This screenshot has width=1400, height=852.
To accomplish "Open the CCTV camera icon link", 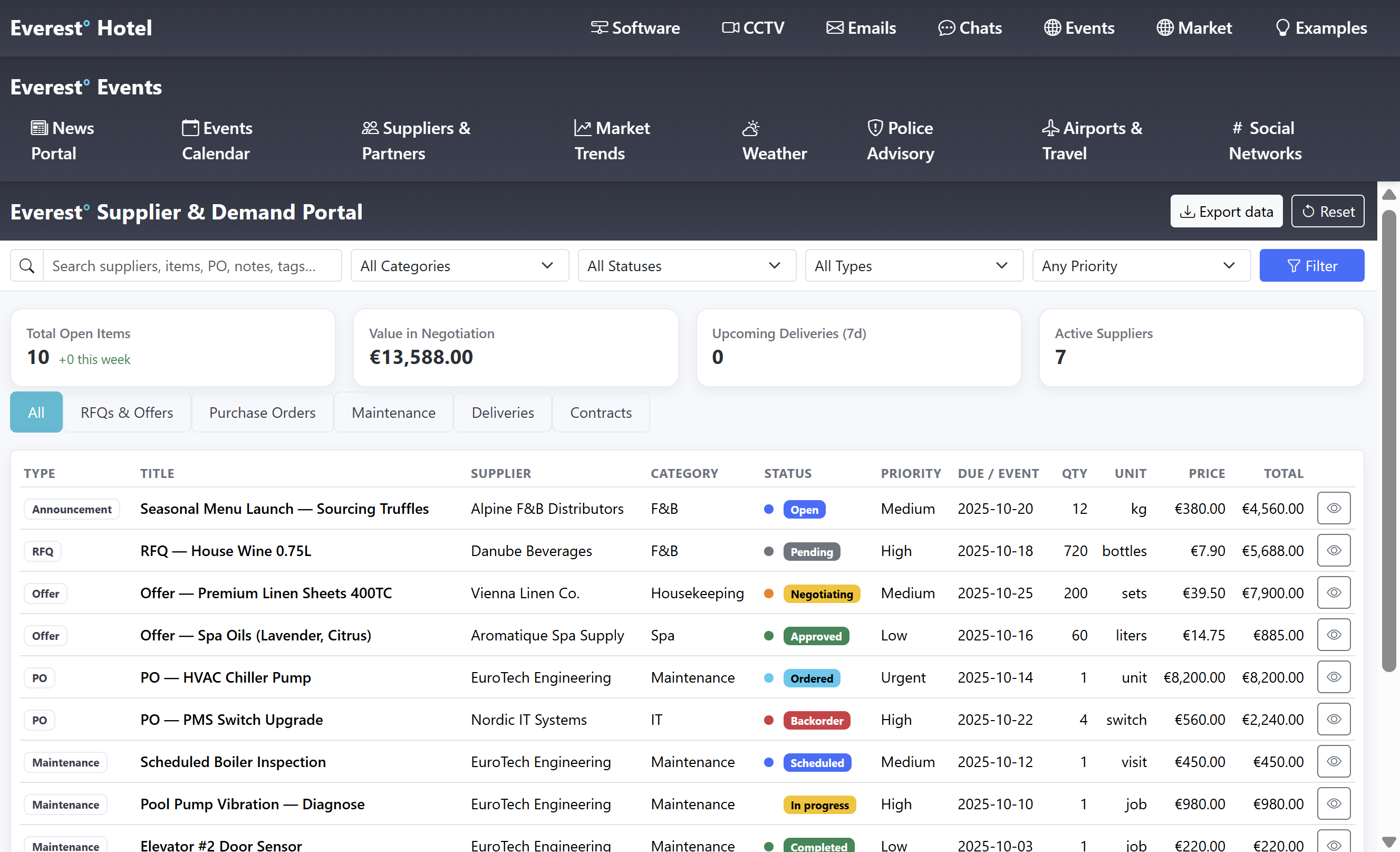I will tap(730, 28).
